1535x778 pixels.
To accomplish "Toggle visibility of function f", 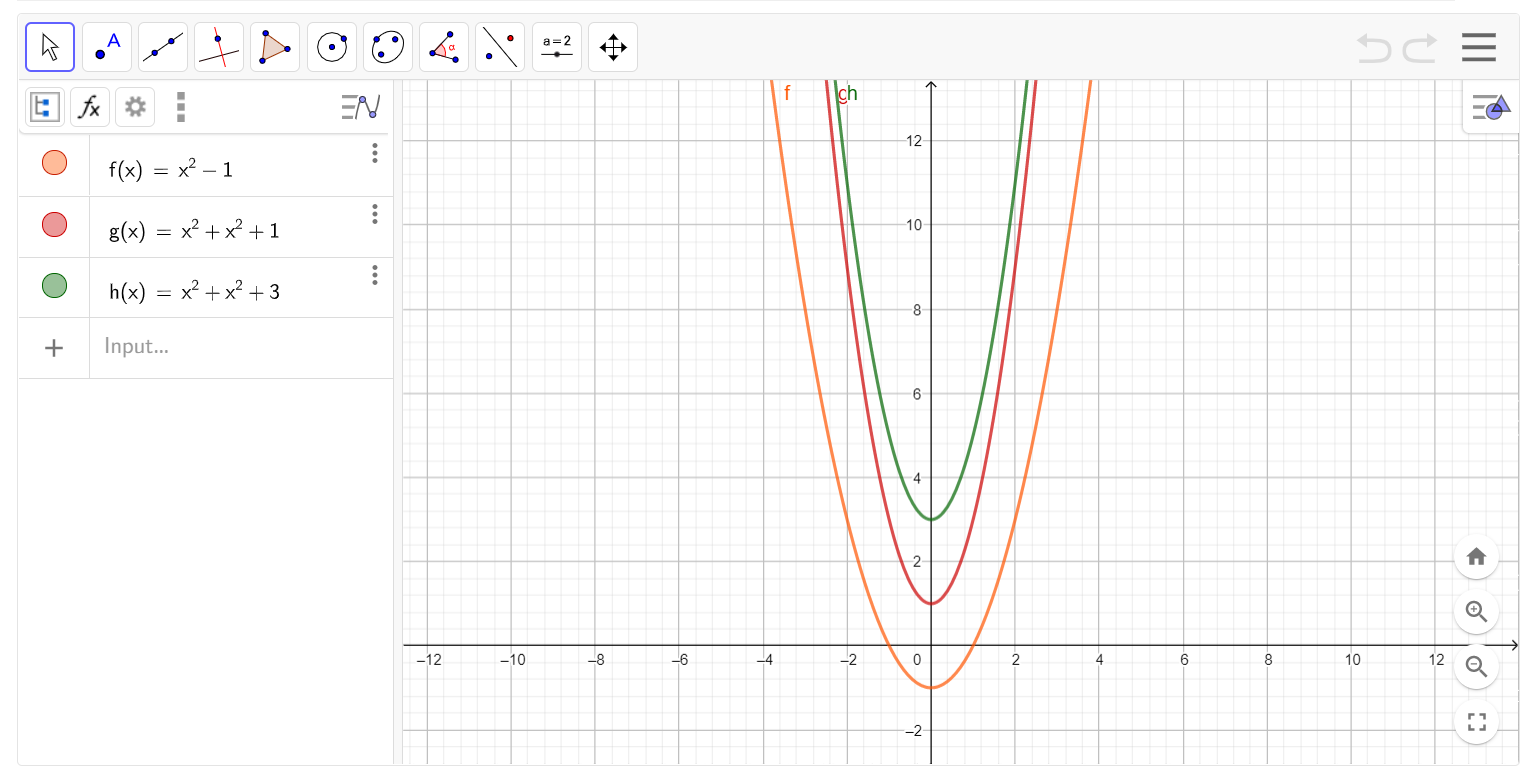I will 54,162.
